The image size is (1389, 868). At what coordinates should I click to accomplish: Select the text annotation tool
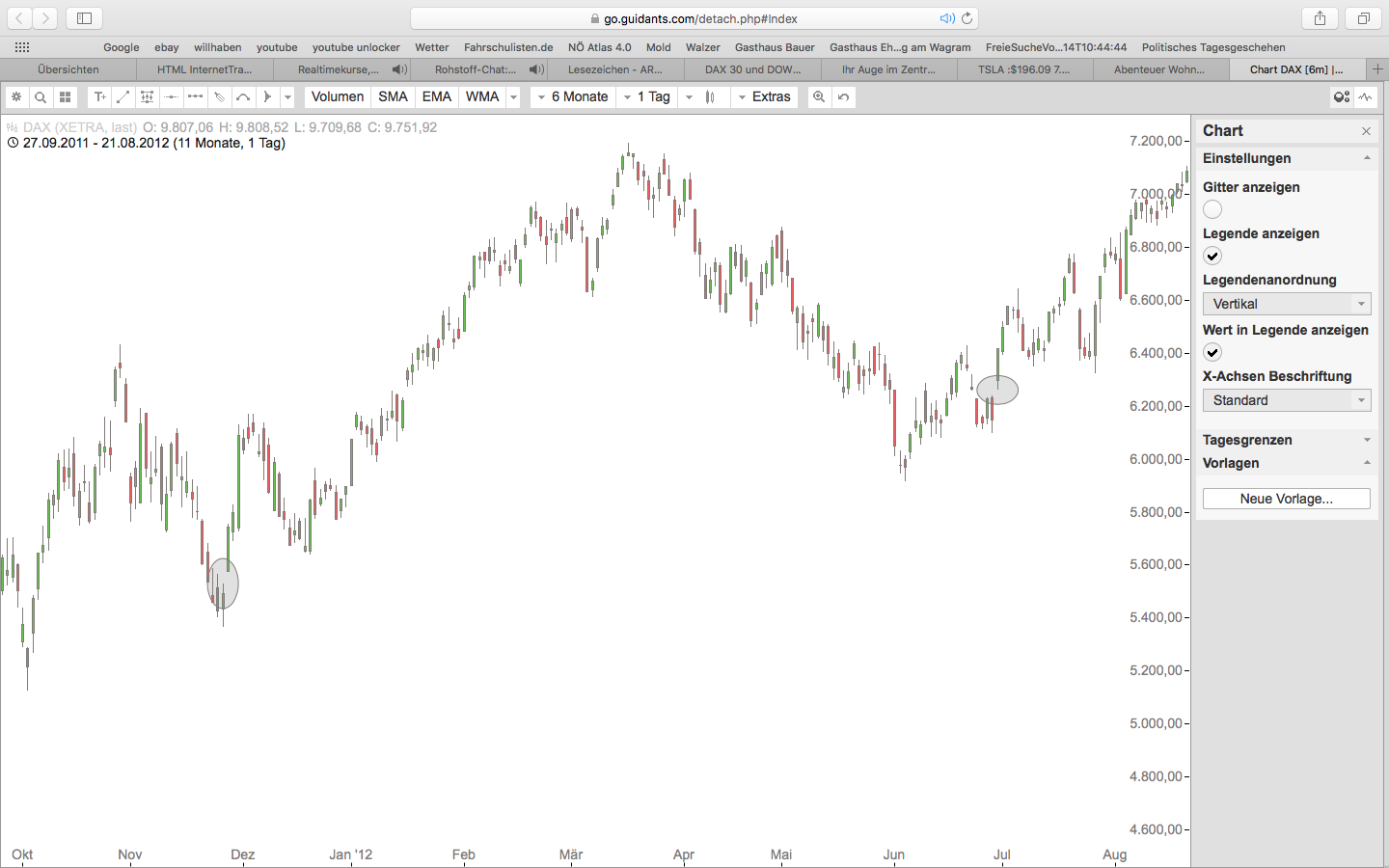click(99, 96)
